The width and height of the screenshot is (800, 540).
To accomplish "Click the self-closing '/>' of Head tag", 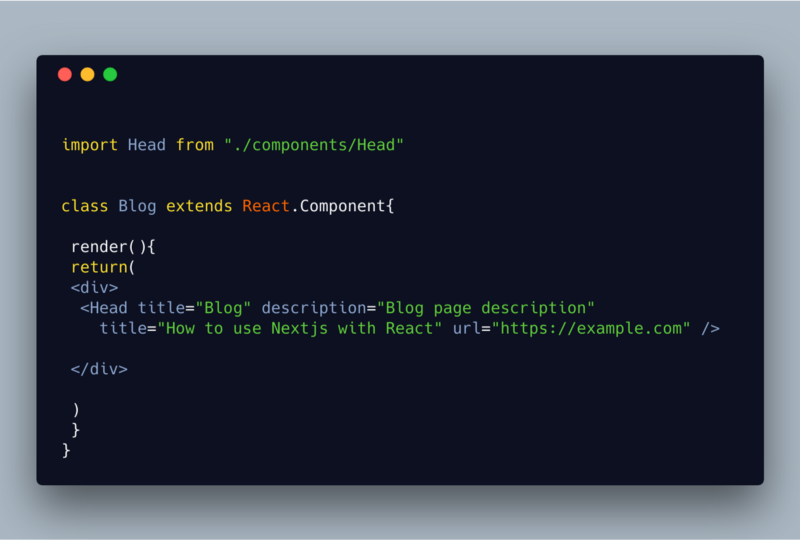I will pos(710,328).
